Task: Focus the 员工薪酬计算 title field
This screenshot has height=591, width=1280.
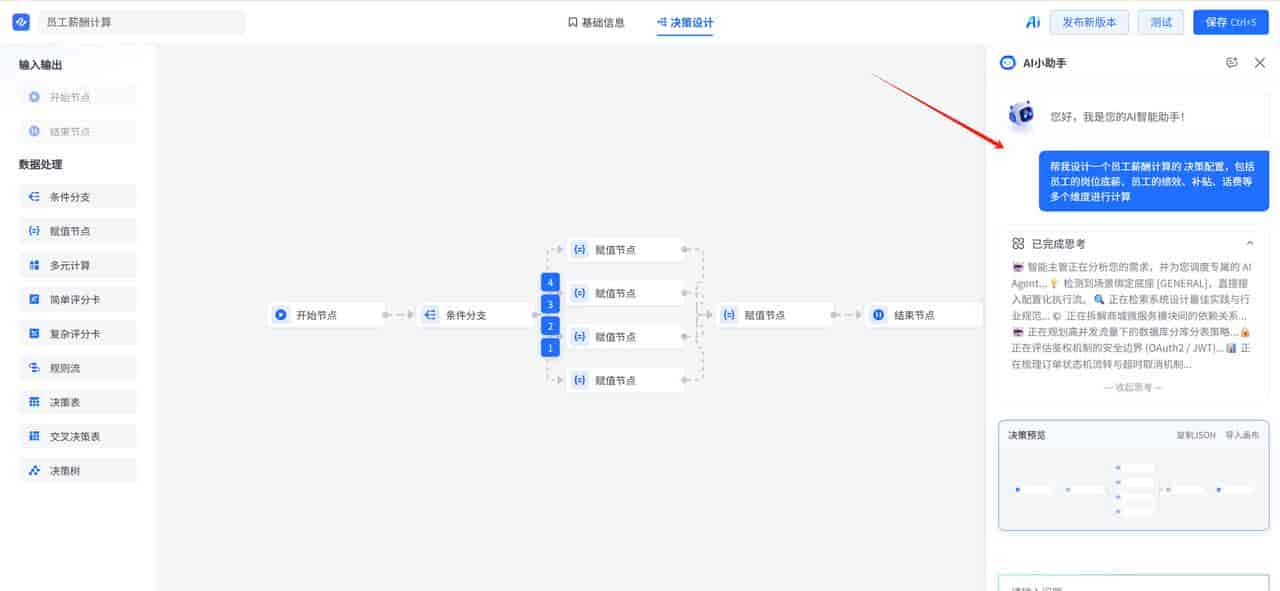Action: pyautogui.click(x=141, y=22)
